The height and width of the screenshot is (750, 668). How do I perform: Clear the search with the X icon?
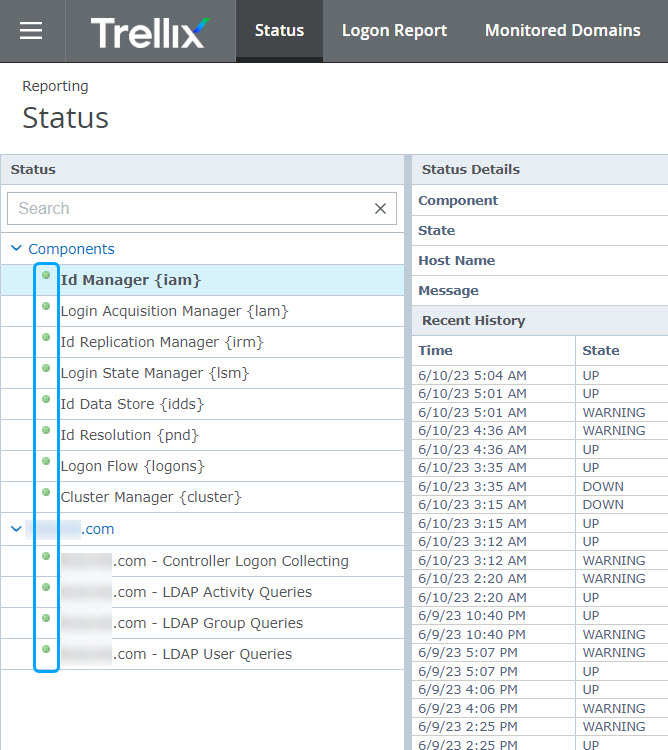click(381, 209)
